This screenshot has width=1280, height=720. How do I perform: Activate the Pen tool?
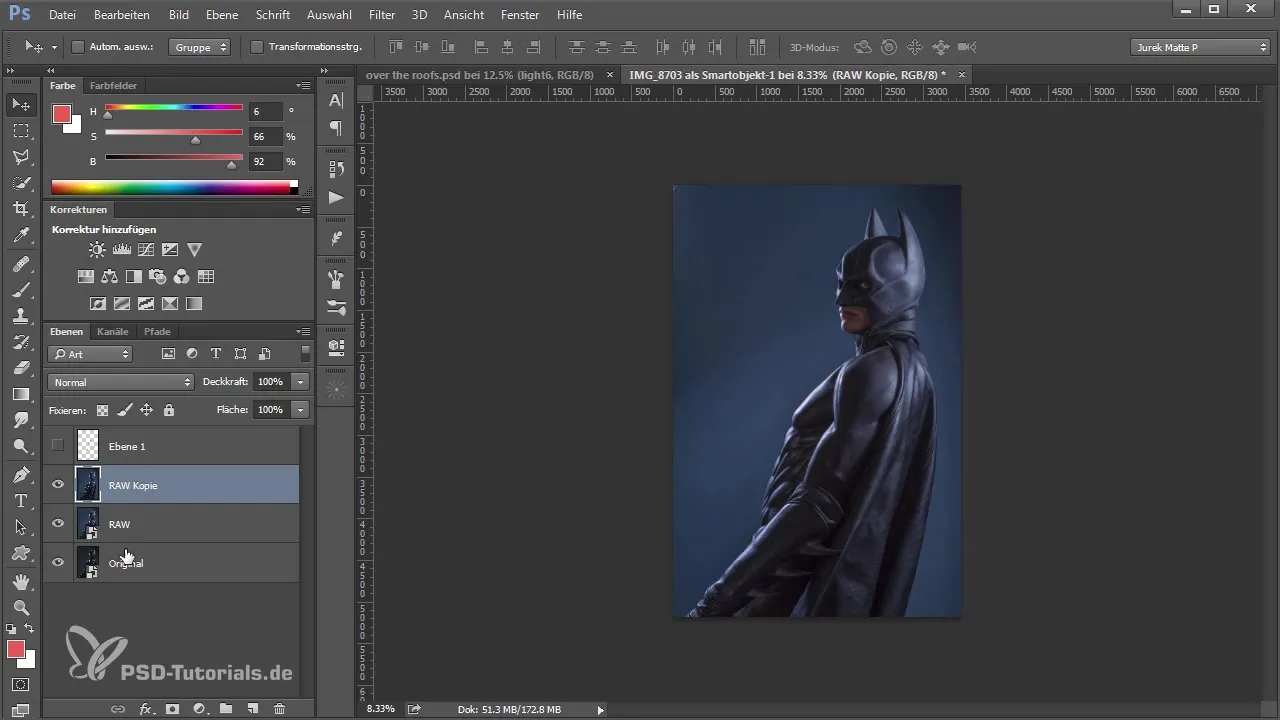coord(21,474)
